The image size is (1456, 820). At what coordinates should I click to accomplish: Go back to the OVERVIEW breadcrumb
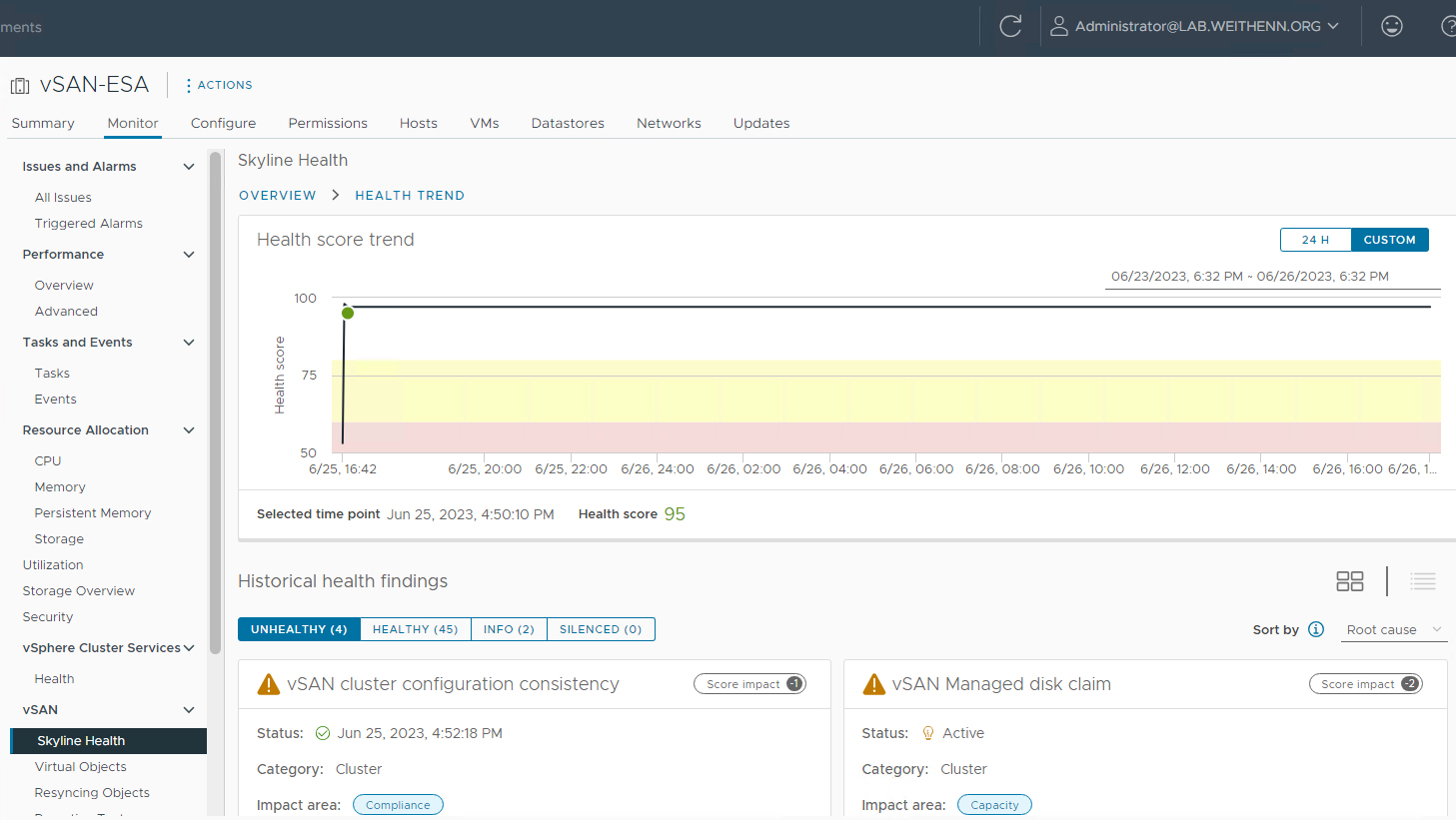278,196
